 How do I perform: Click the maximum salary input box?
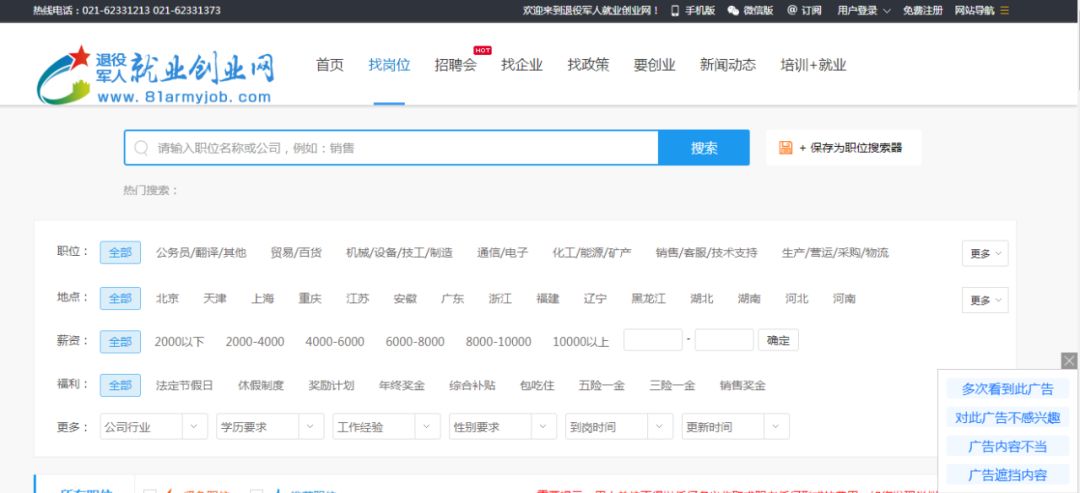pyautogui.click(x=724, y=340)
